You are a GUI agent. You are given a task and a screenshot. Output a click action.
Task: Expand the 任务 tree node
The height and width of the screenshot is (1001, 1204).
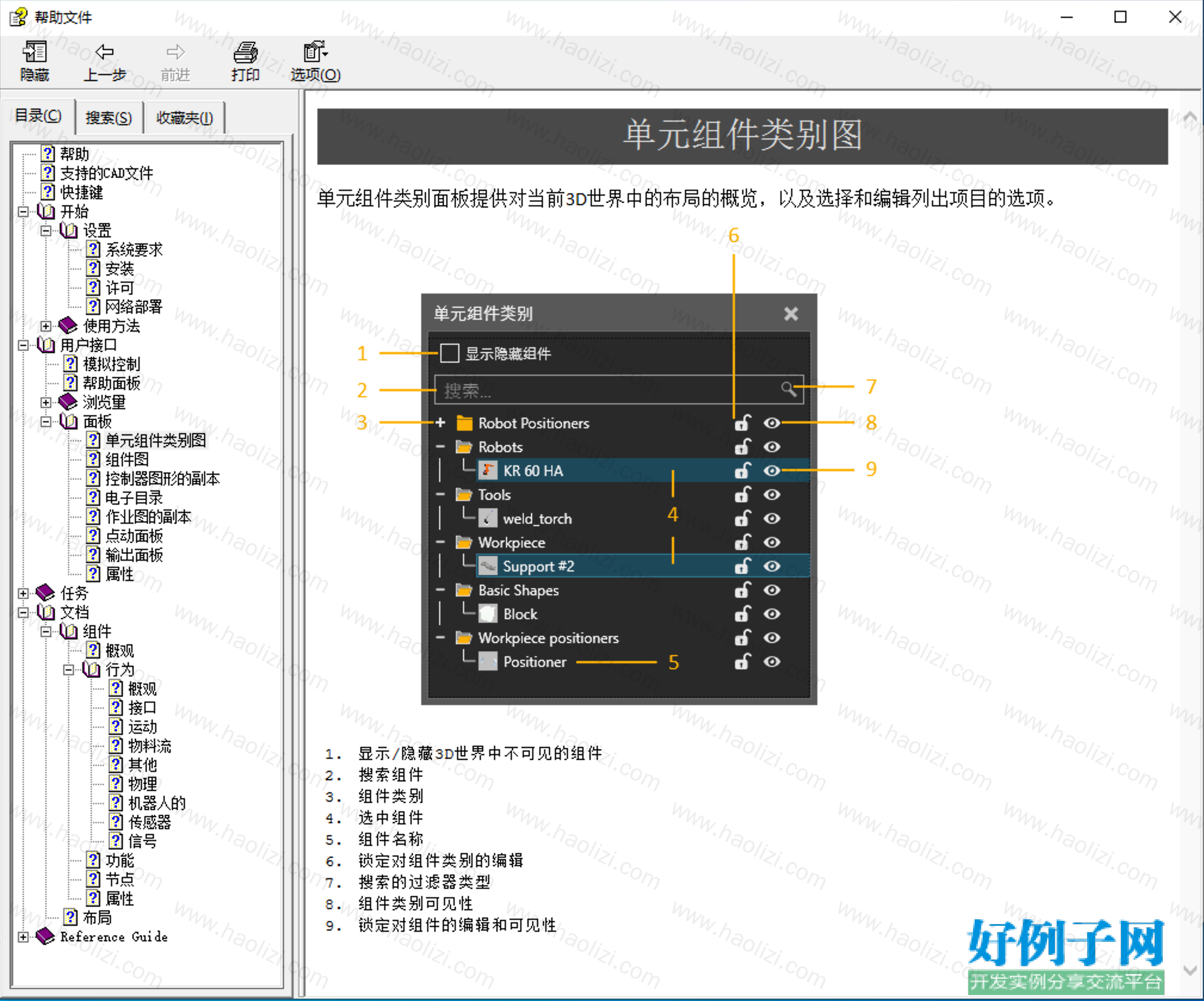click(23, 593)
